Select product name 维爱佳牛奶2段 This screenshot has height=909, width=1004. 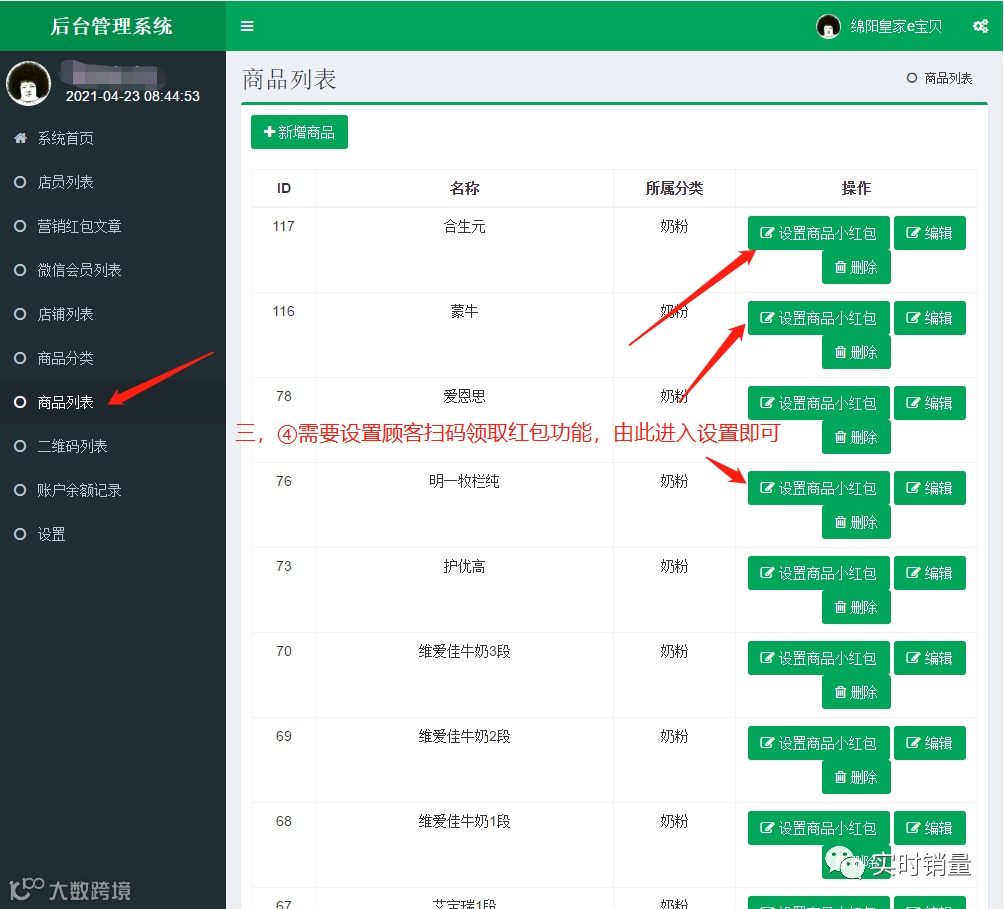pos(464,736)
